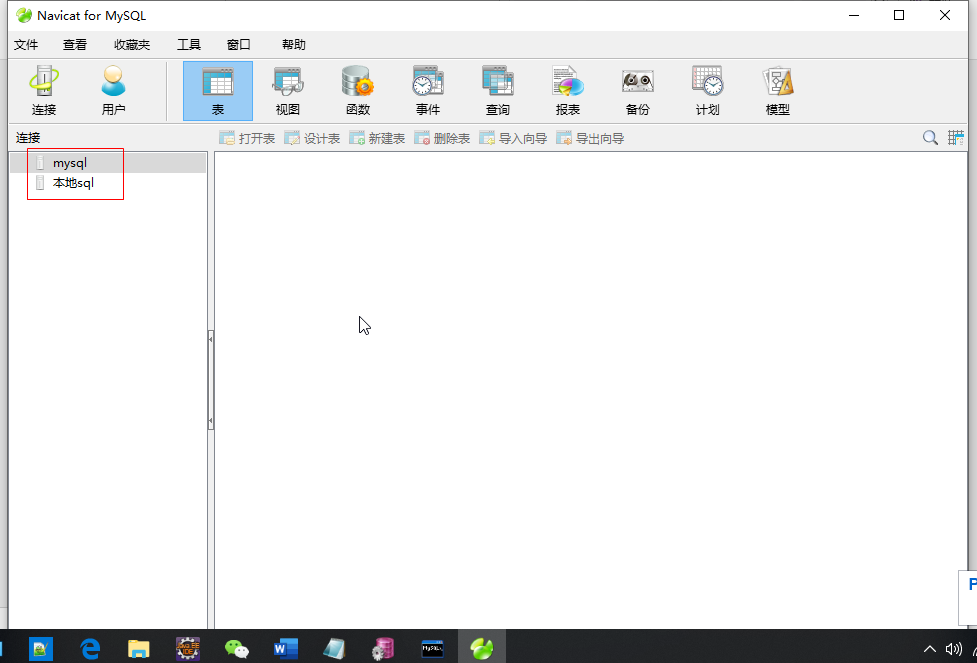Switch to the View (视图) objects icon

pyautogui.click(x=288, y=91)
